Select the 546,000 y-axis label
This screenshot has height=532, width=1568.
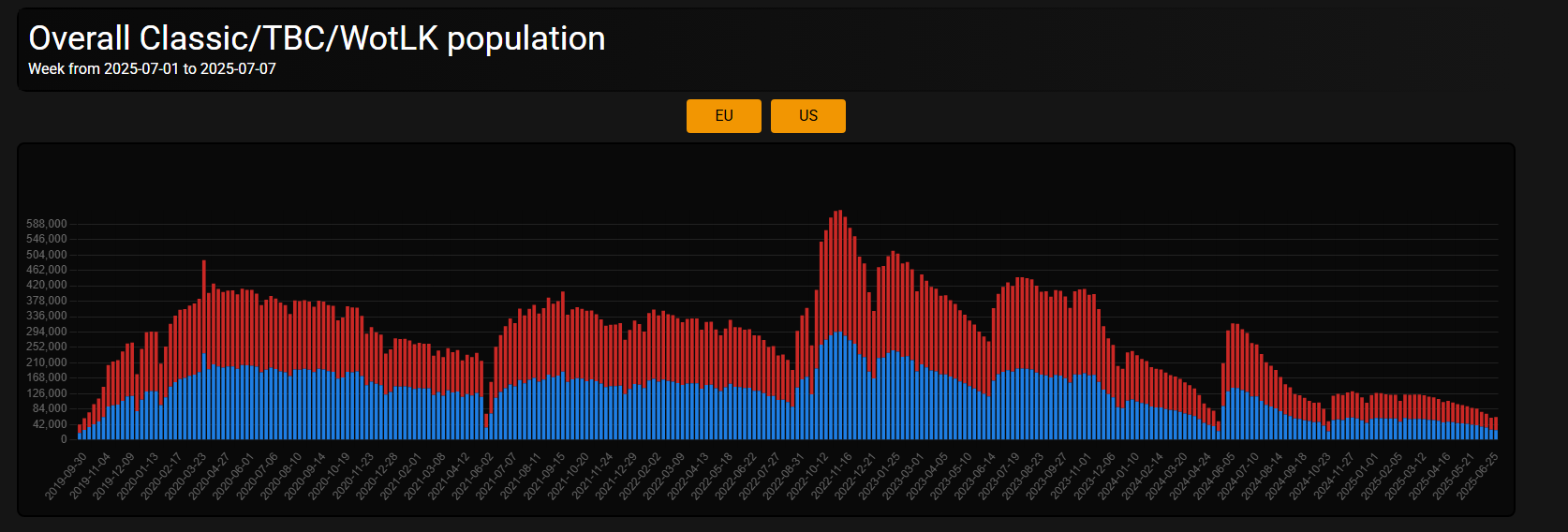click(x=47, y=239)
